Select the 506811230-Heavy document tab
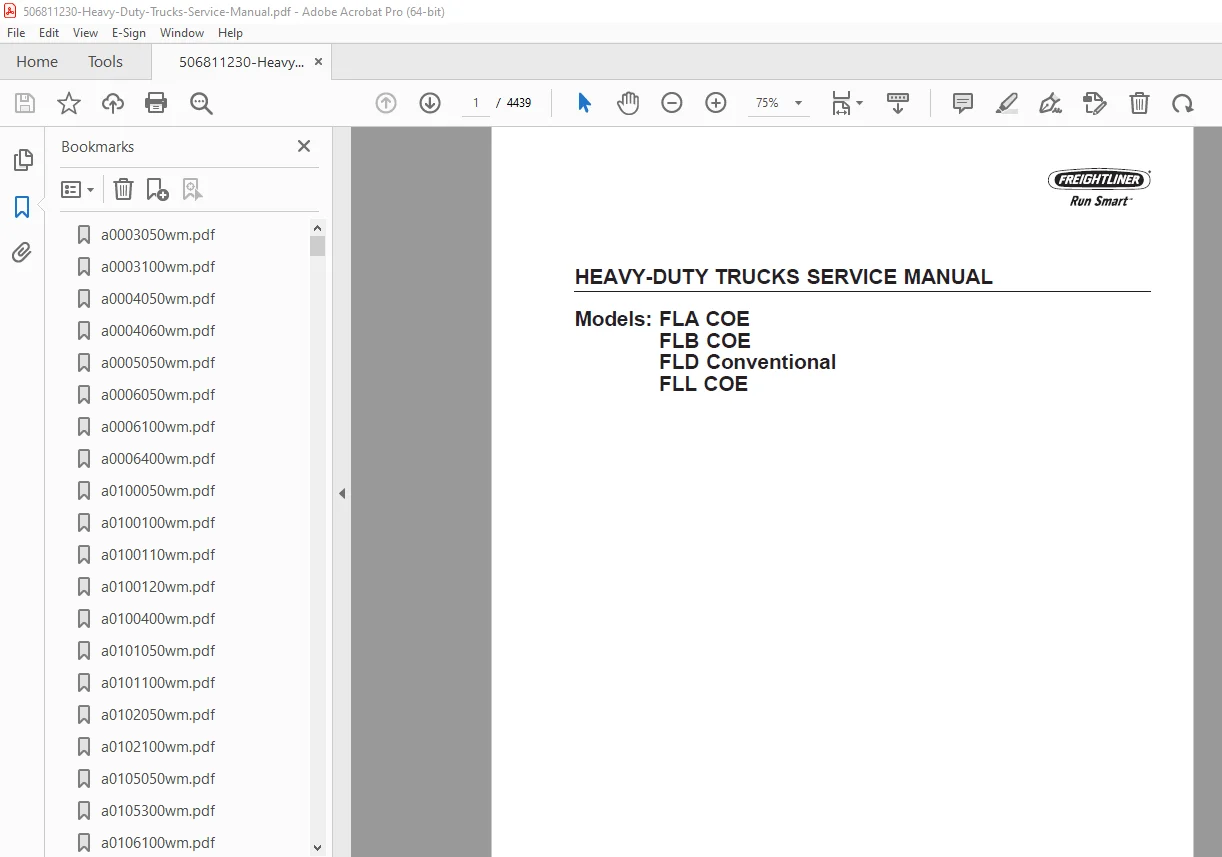 pos(241,62)
